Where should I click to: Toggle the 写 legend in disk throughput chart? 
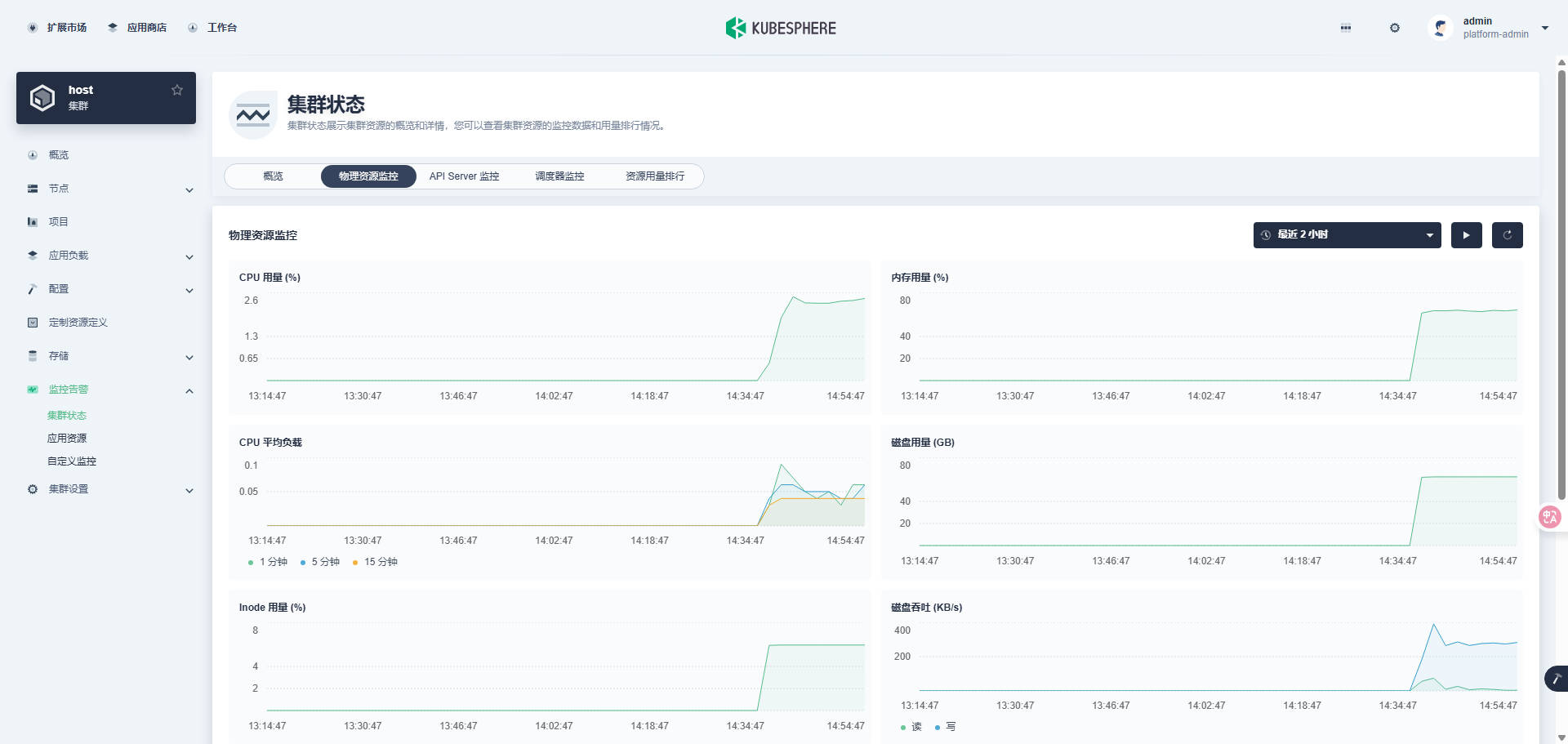[x=945, y=727]
